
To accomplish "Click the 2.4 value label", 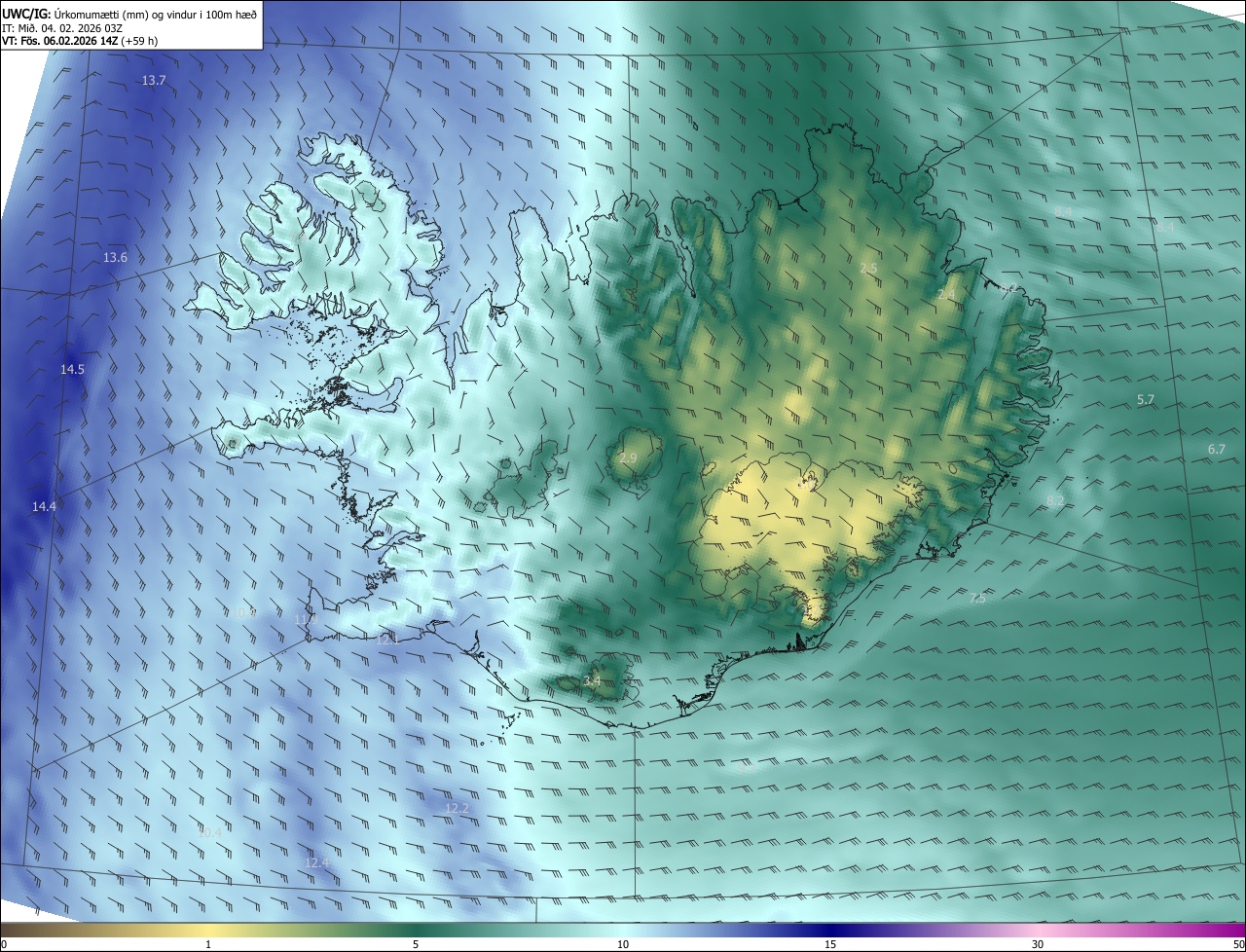I will point(946,294).
